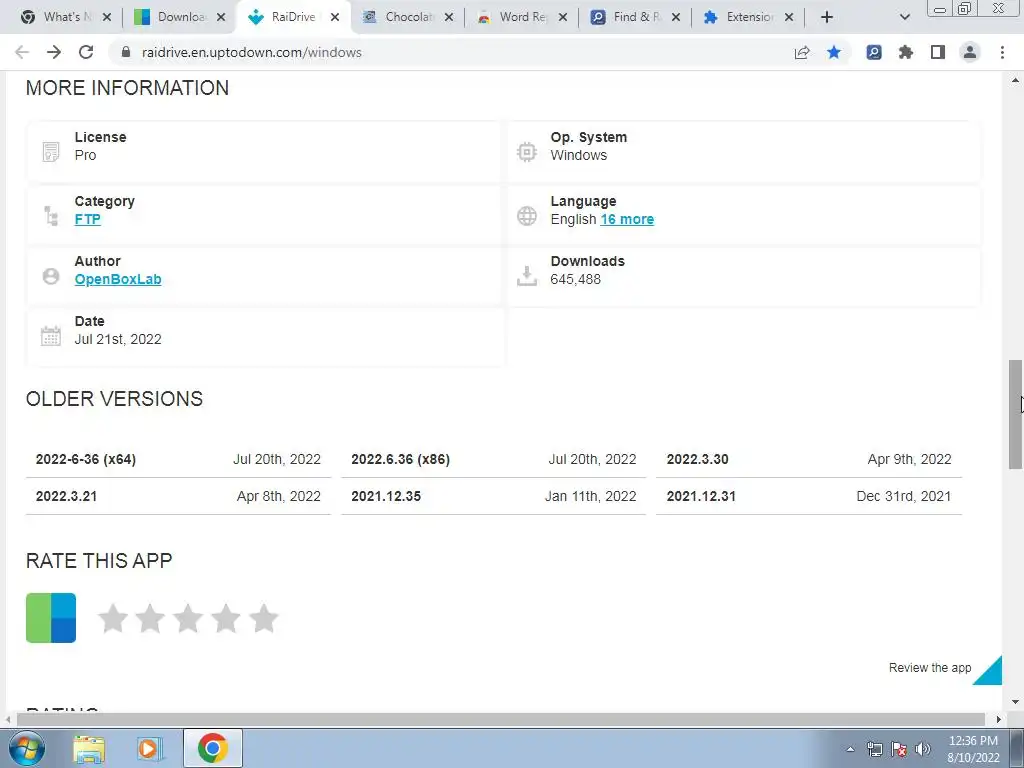Click the Date calendar icon
The height and width of the screenshot is (768, 1024).
[x=51, y=336]
